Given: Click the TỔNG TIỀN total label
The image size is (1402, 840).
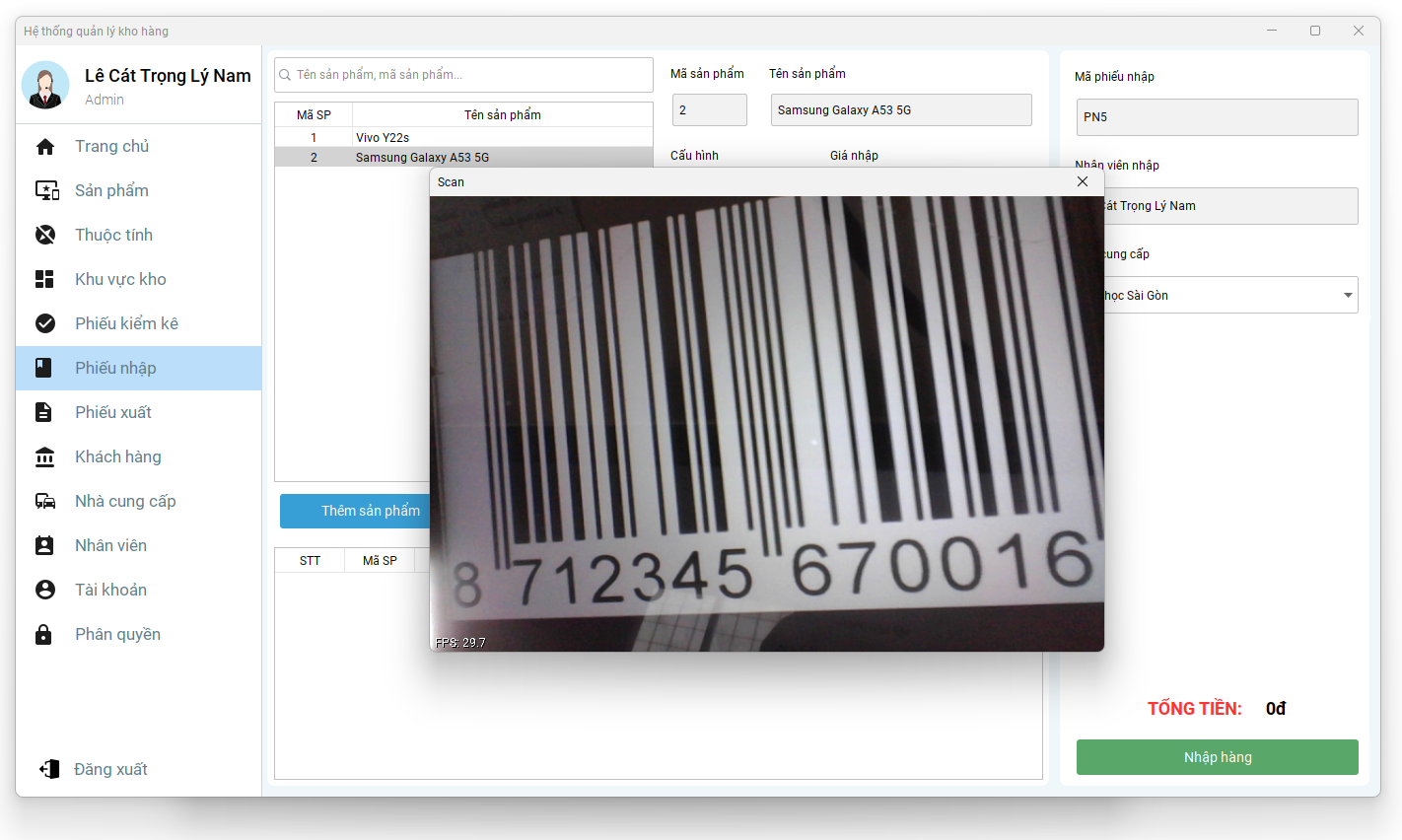Looking at the screenshot, I should (1194, 708).
